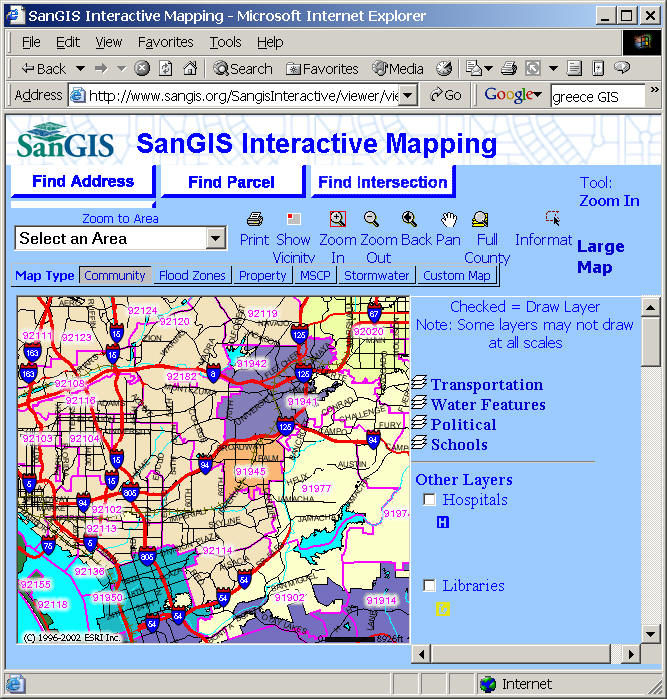Click the Back arrow in browser toolbar
Viewport: 667px width, 699px height.
[x=44, y=69]
